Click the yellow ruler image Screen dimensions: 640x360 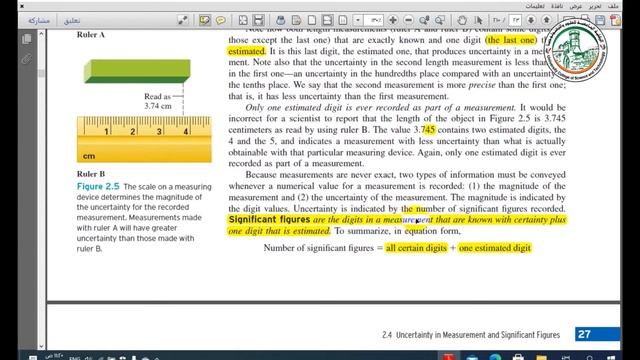pos(144,139)
